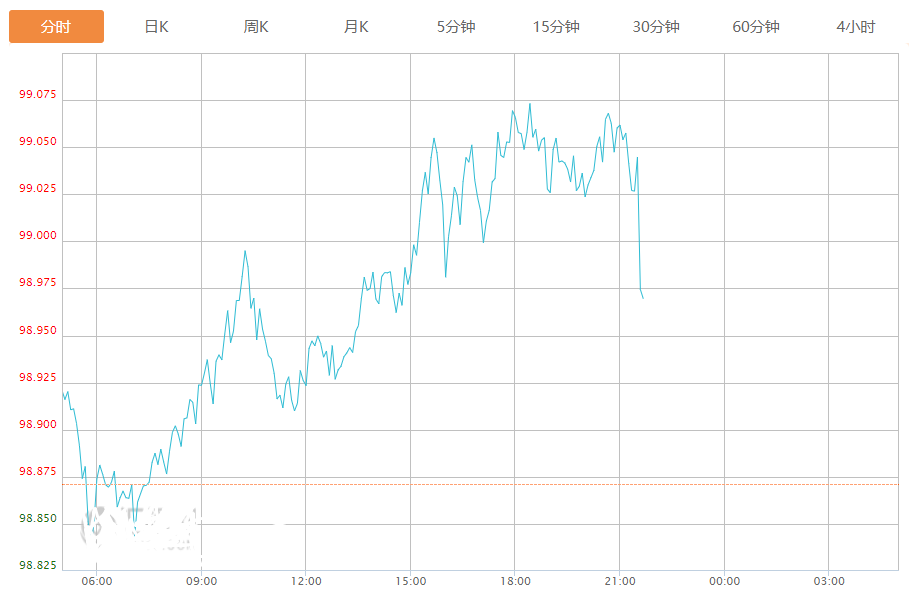Click the highest peak of the price line
912x599 pixels.
pos(530,104)
